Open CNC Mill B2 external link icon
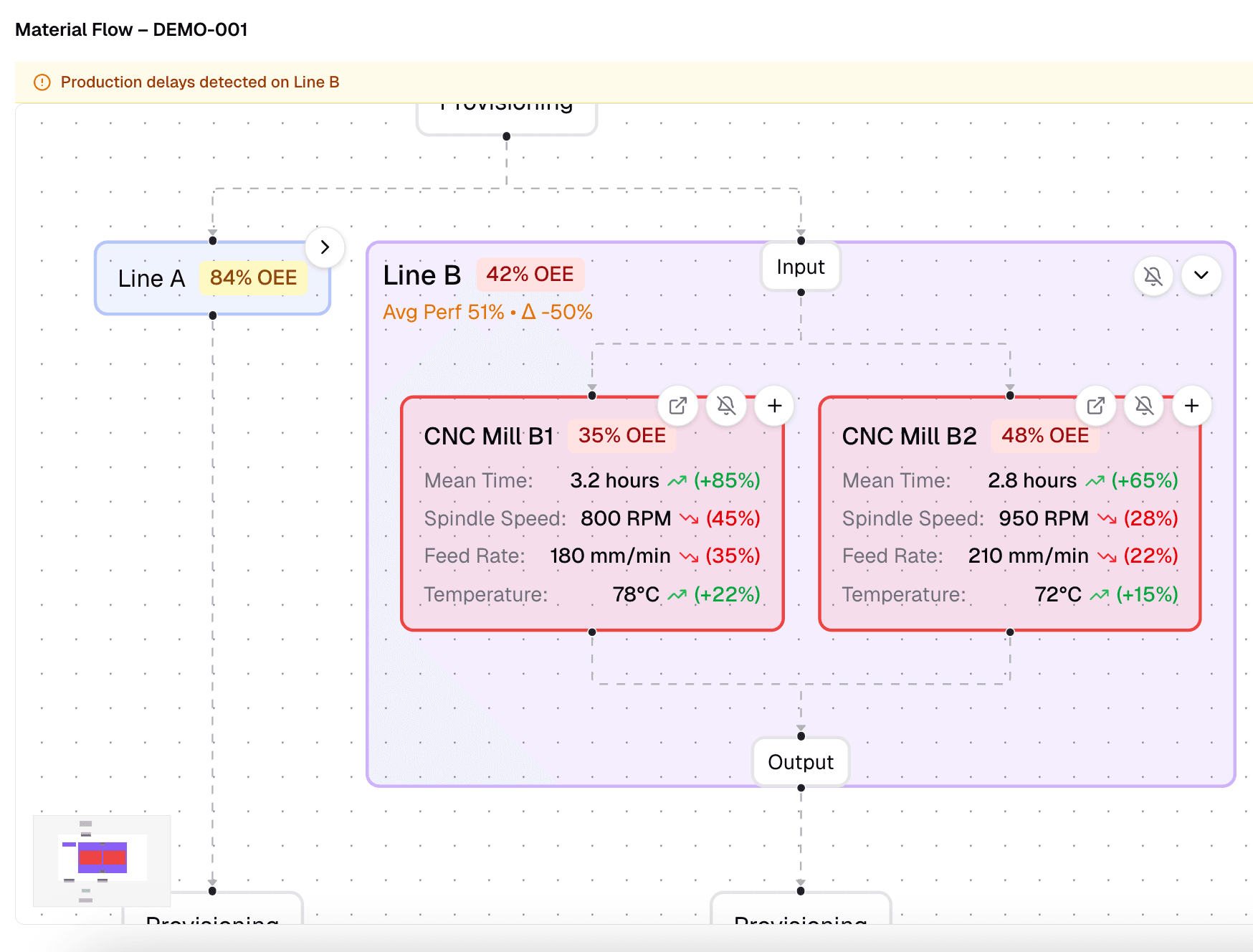Viewport: 1253px width, 952px height. tap(1095, 406)
